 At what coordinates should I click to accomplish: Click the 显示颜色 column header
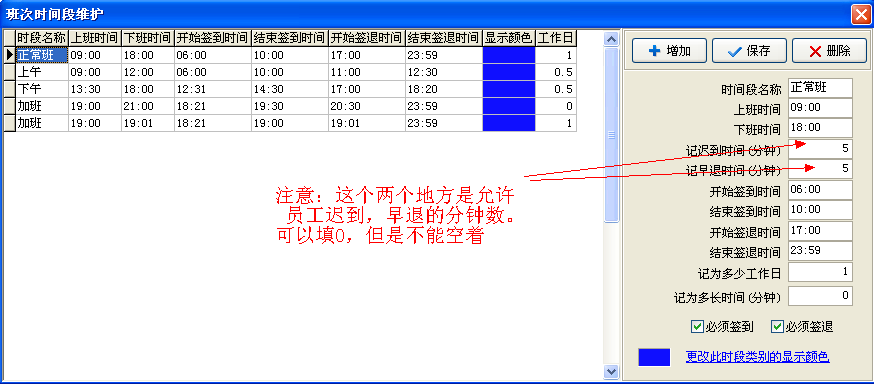[509, 38]
